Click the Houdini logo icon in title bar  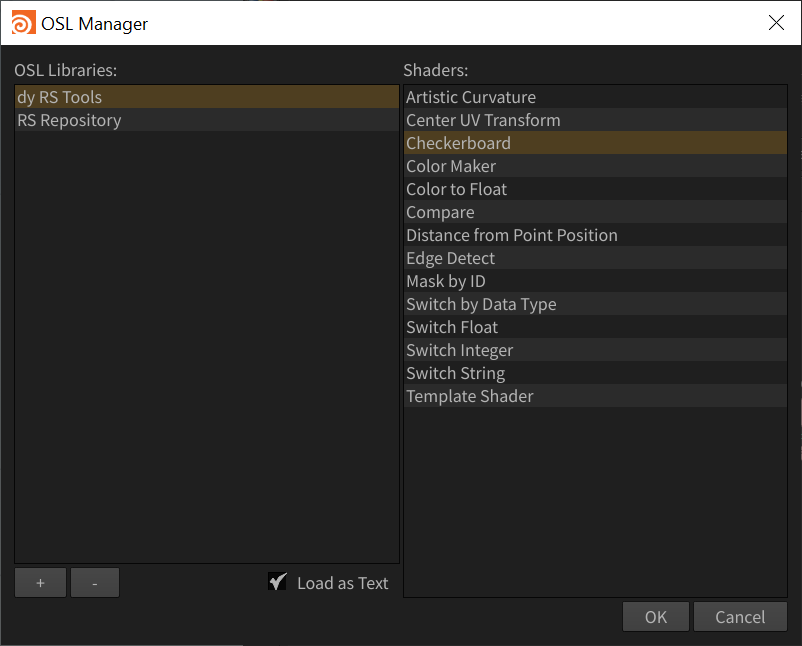point(23,22)
